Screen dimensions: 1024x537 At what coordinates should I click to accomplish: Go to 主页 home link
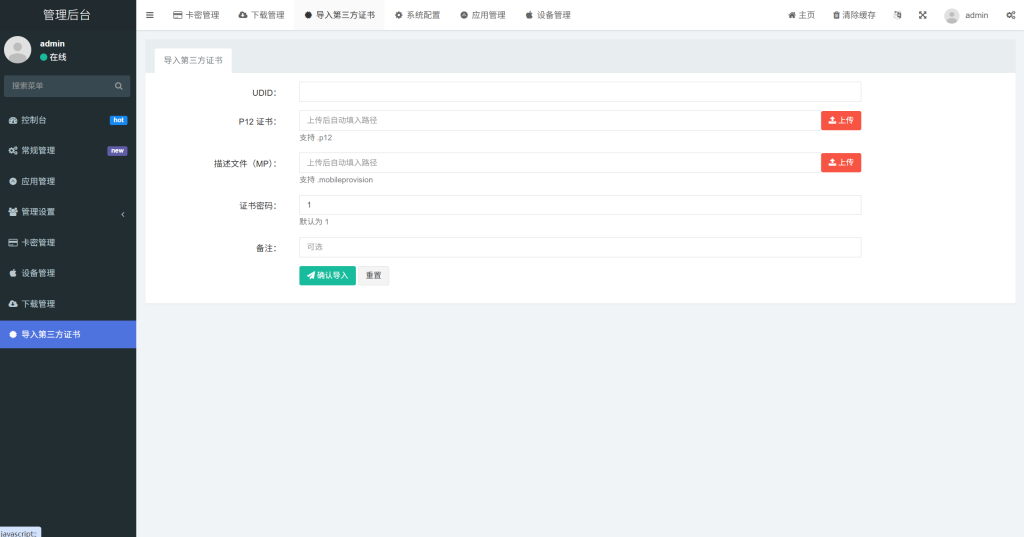(x=801, y=15)
